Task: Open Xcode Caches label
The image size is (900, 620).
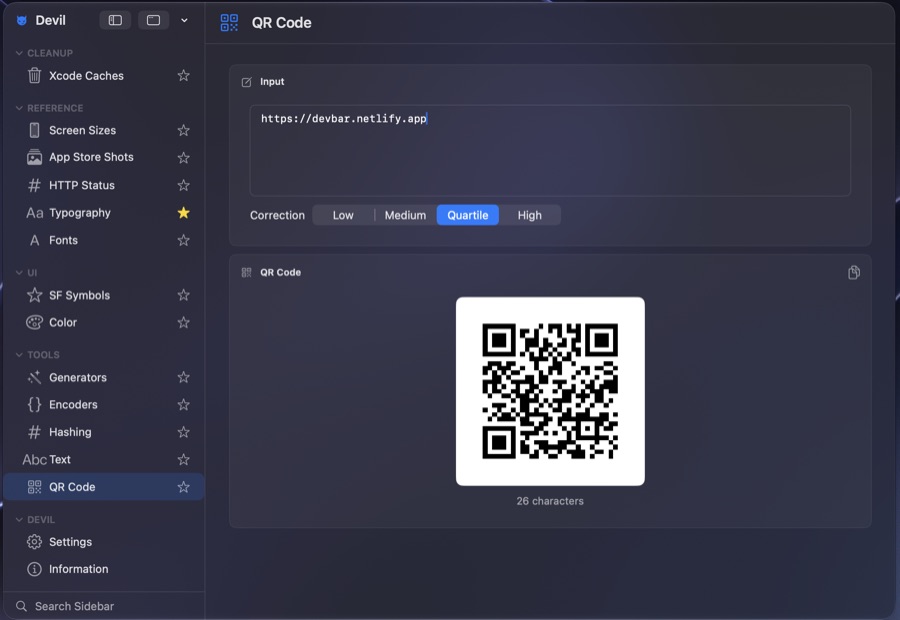Action: tap(86, 76)
